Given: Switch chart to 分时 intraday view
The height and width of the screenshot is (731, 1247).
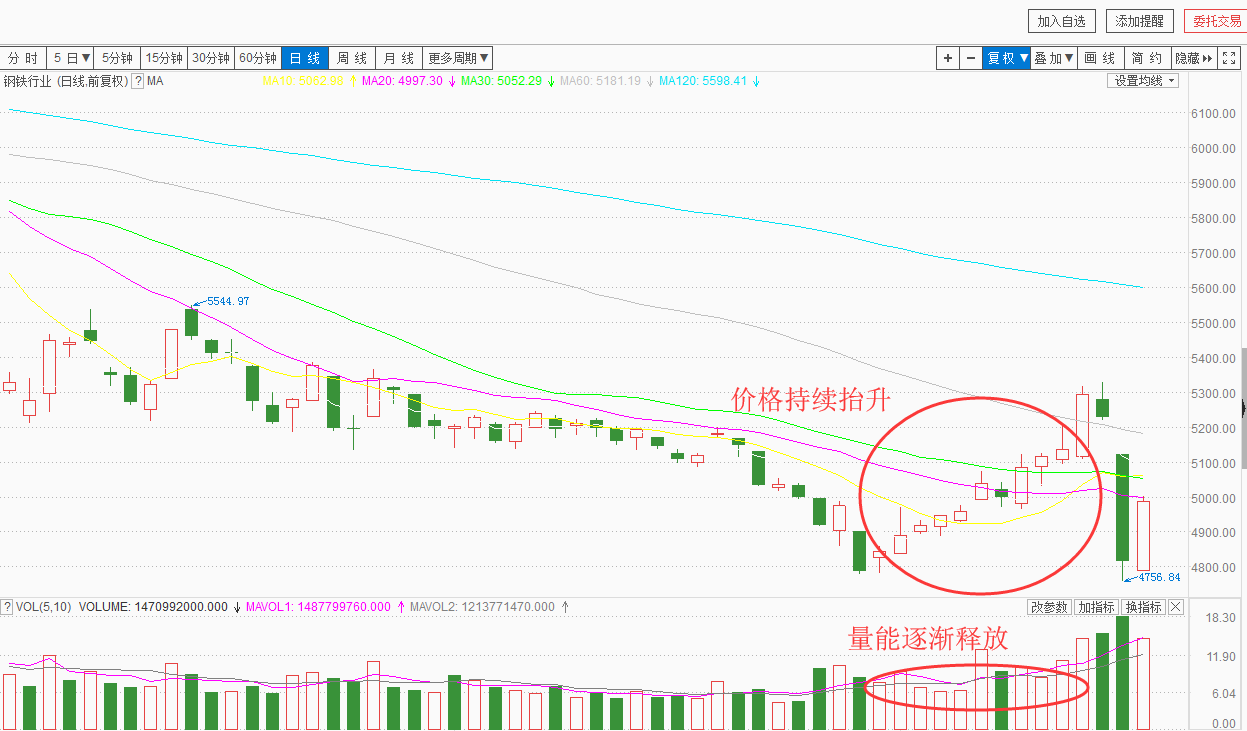Looking at the screenshot, I should tap(23, 58).
